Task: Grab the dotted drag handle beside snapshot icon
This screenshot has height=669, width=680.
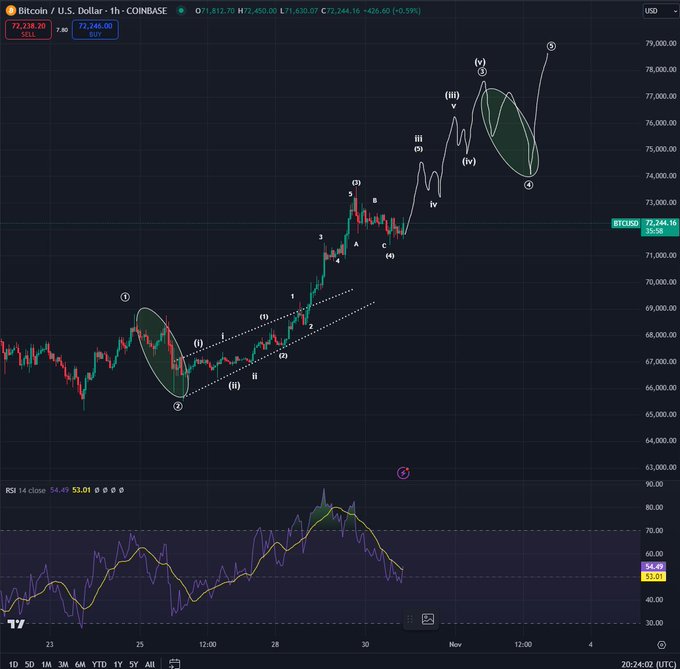Action: 409,619
